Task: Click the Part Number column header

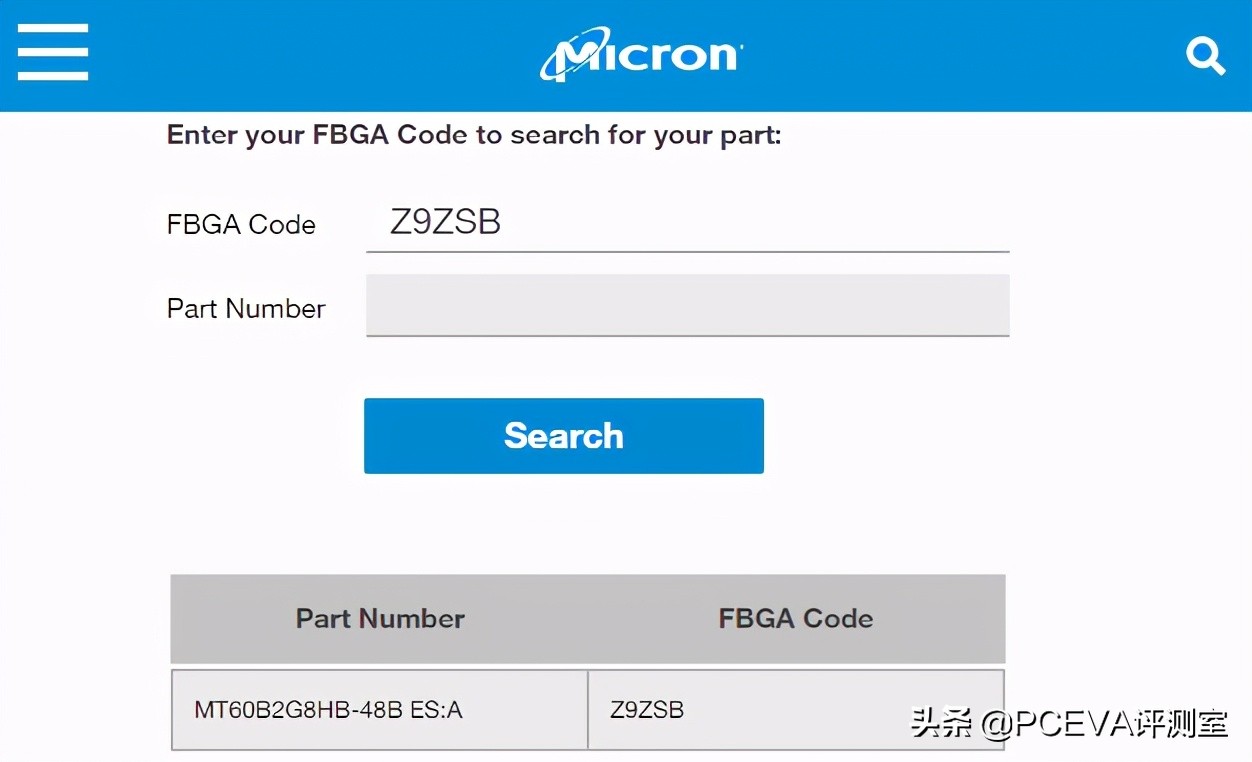Action: pos(380,618)
